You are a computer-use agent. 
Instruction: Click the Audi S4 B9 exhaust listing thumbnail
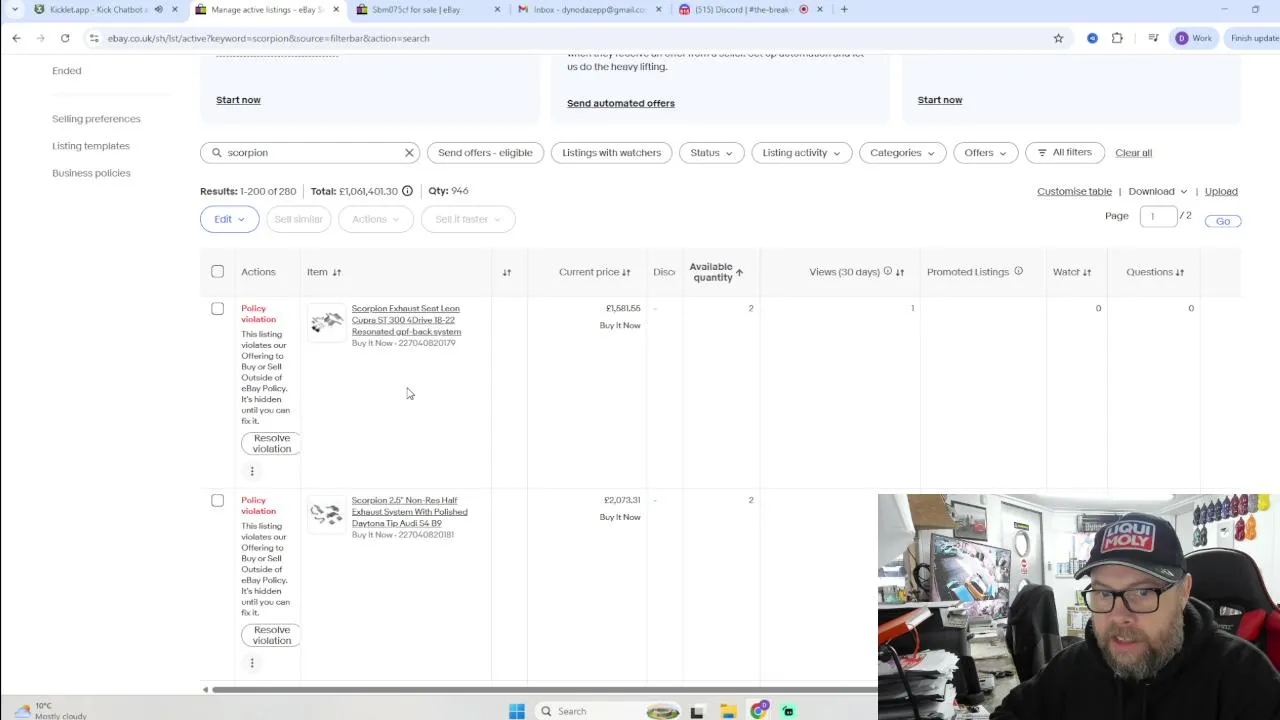tap(326, 514)
